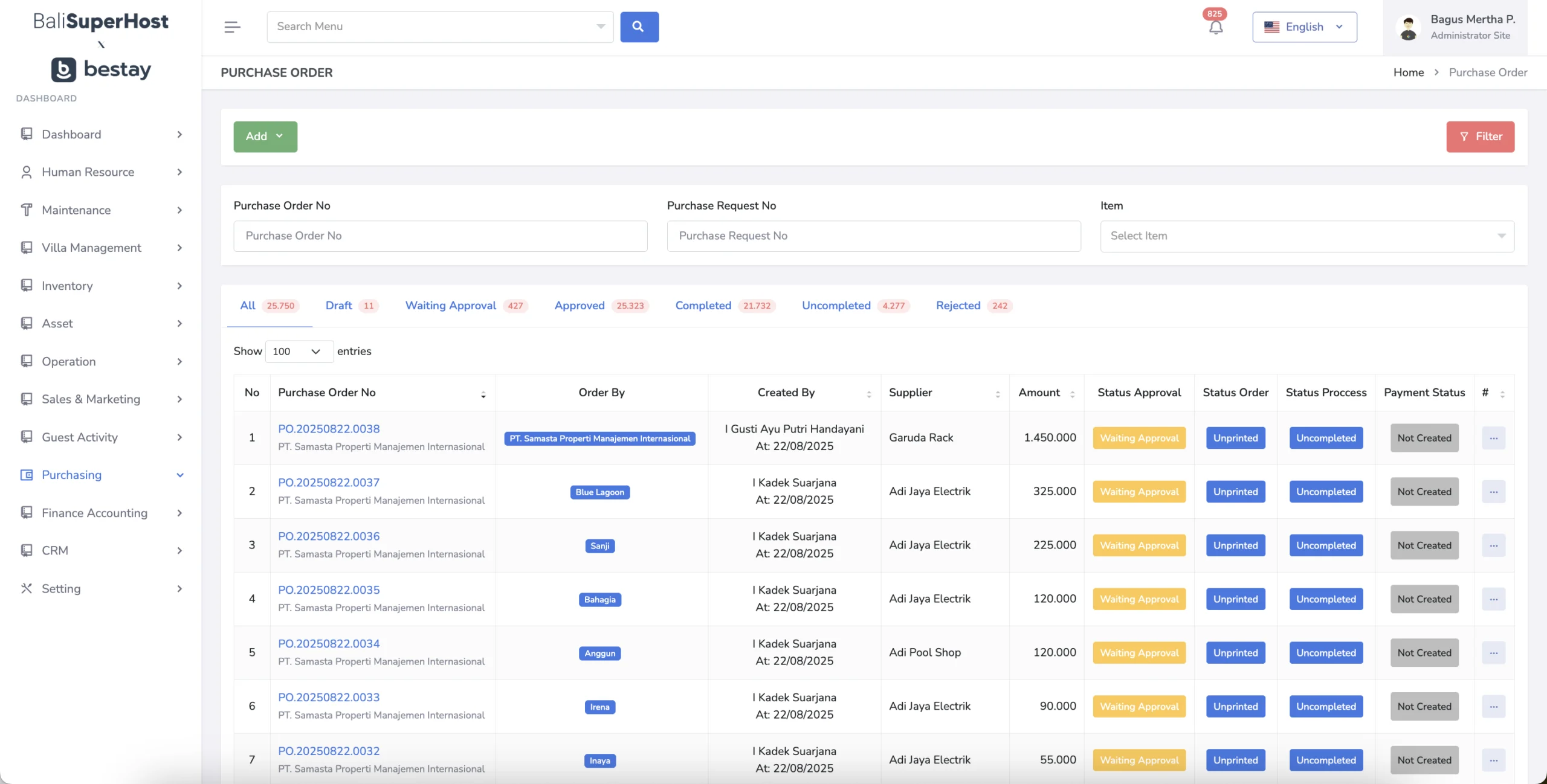The width and height of the screenshot is (1547, 784).
Task: Open the English language dropdown
Action: pyautogui.click(x=1304, y=27)
